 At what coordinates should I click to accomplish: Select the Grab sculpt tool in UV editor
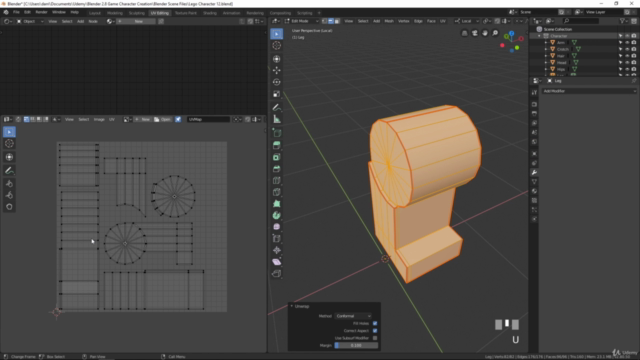[9, 184]
